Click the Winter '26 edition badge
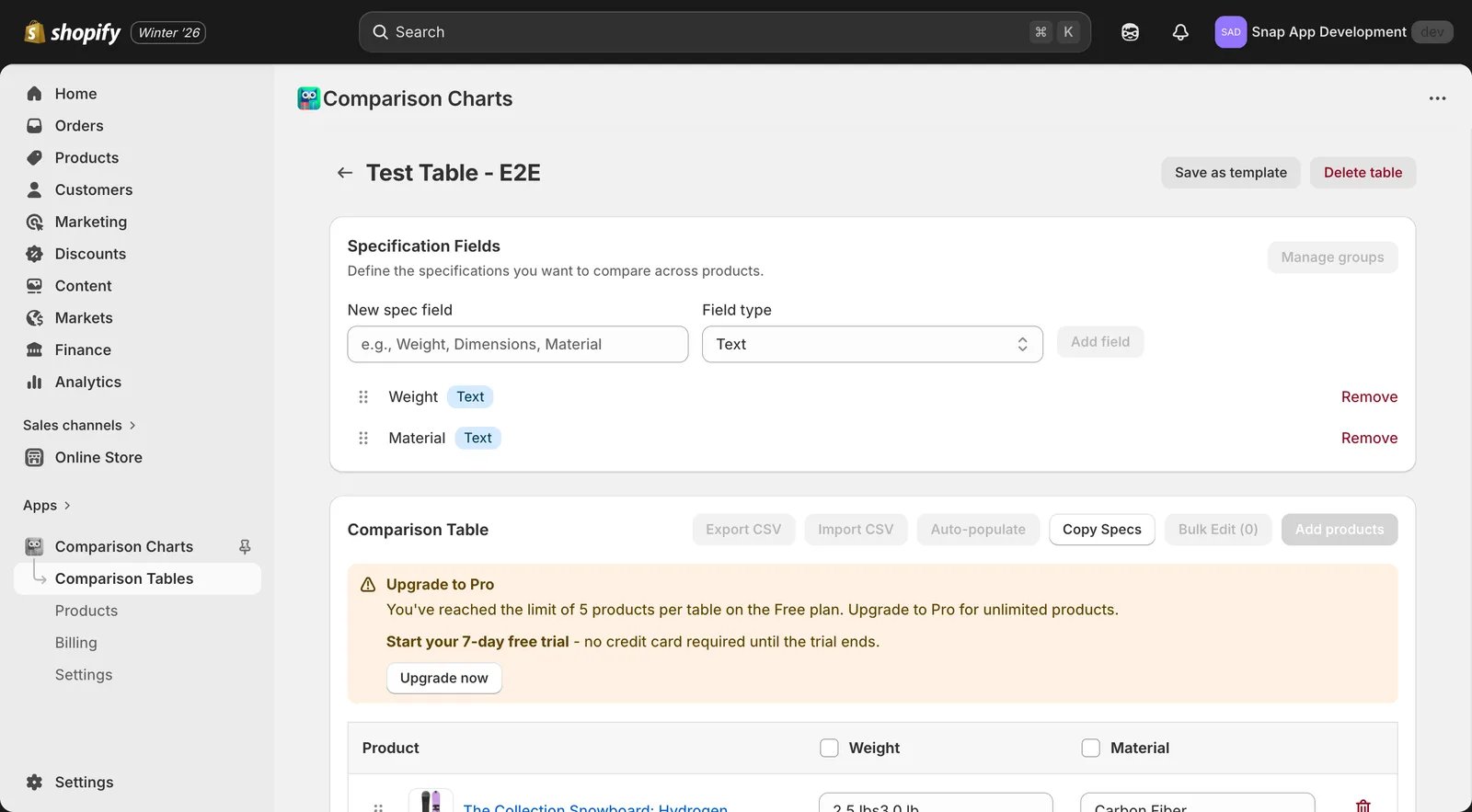Screen dimensions: 1472x812 coord(168,32)
